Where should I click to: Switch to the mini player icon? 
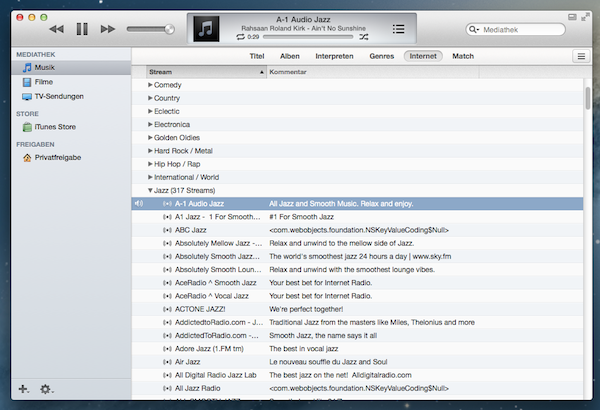coord(572,17)
